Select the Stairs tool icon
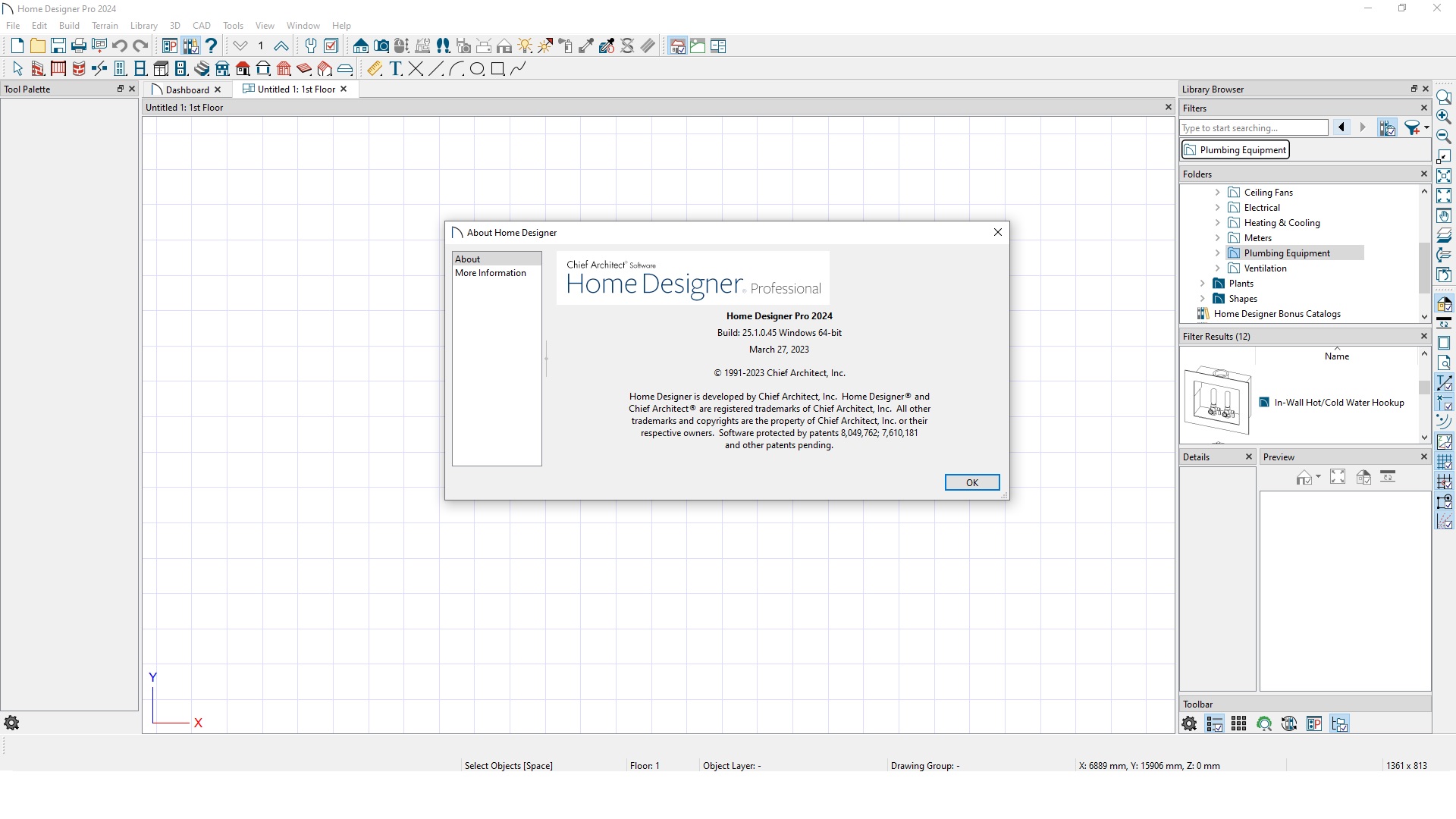Image resolution: width=1456 pixels, height=819 pixels. click(202, 69)
